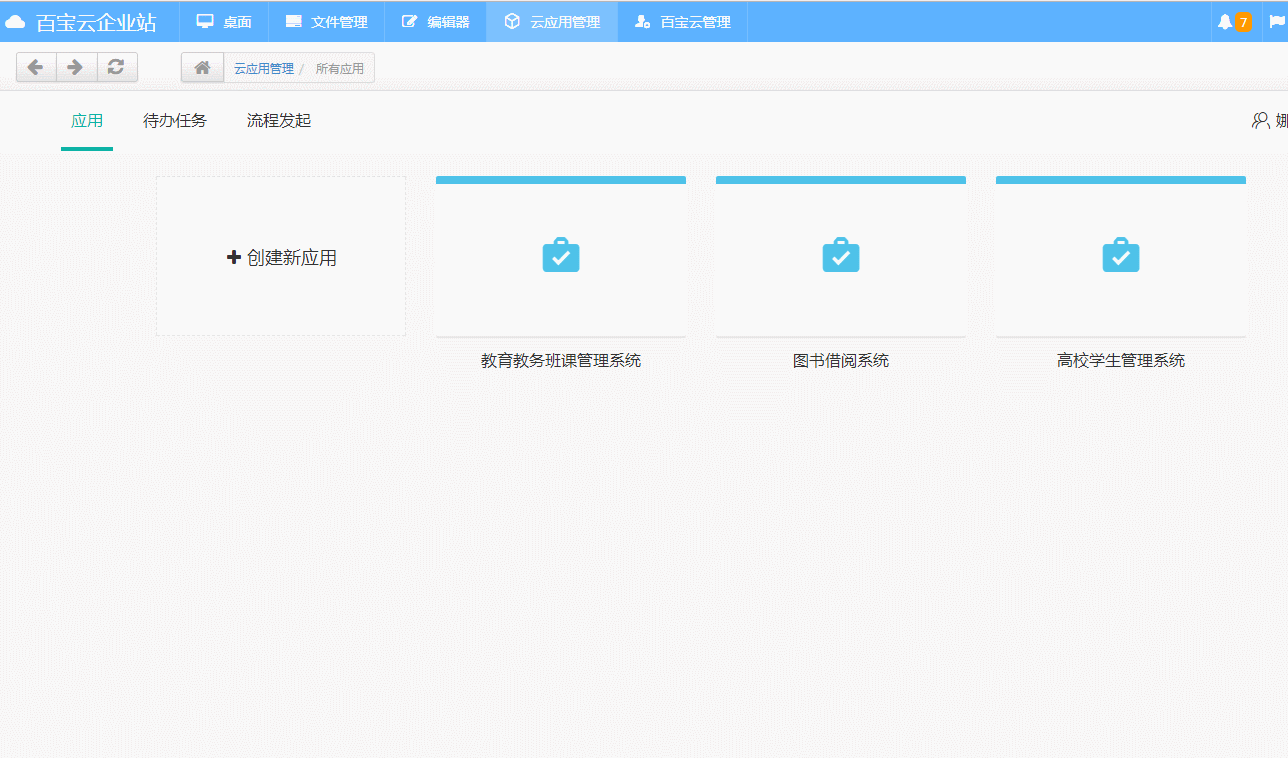Open the 文件管理 menu item

326,20
